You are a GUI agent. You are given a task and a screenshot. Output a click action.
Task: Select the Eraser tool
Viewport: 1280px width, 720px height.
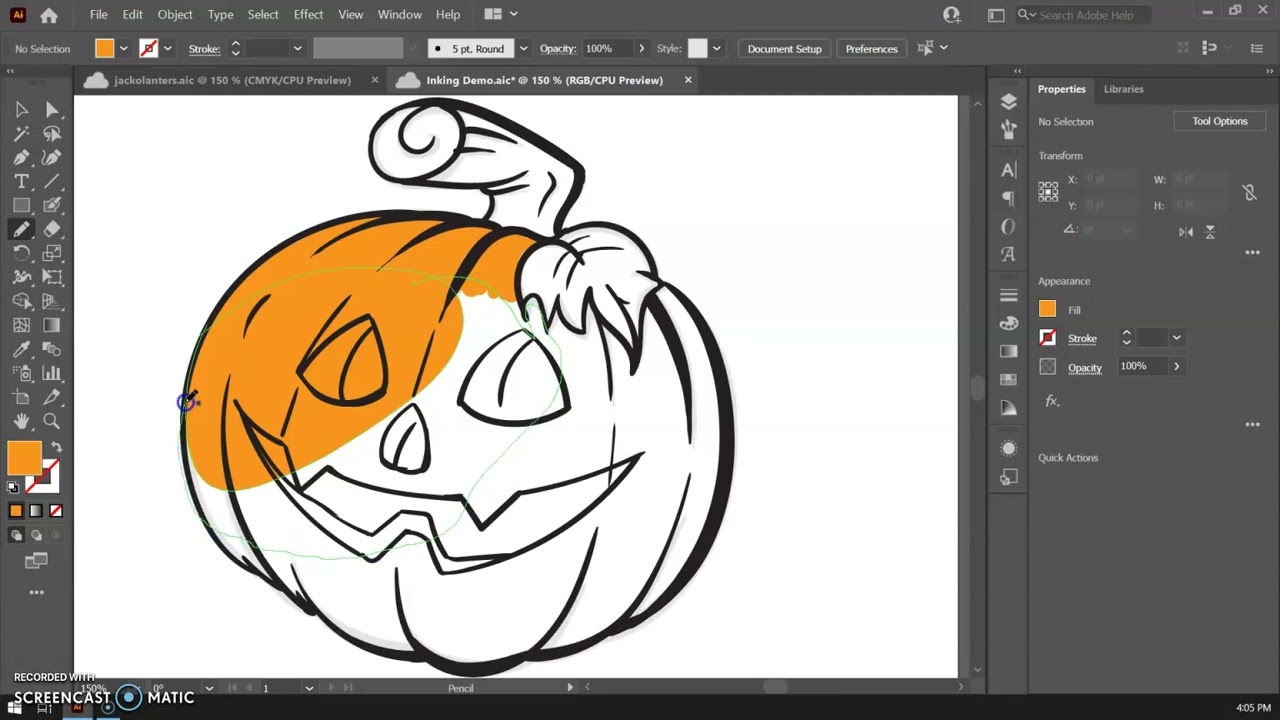click(52, 229)
